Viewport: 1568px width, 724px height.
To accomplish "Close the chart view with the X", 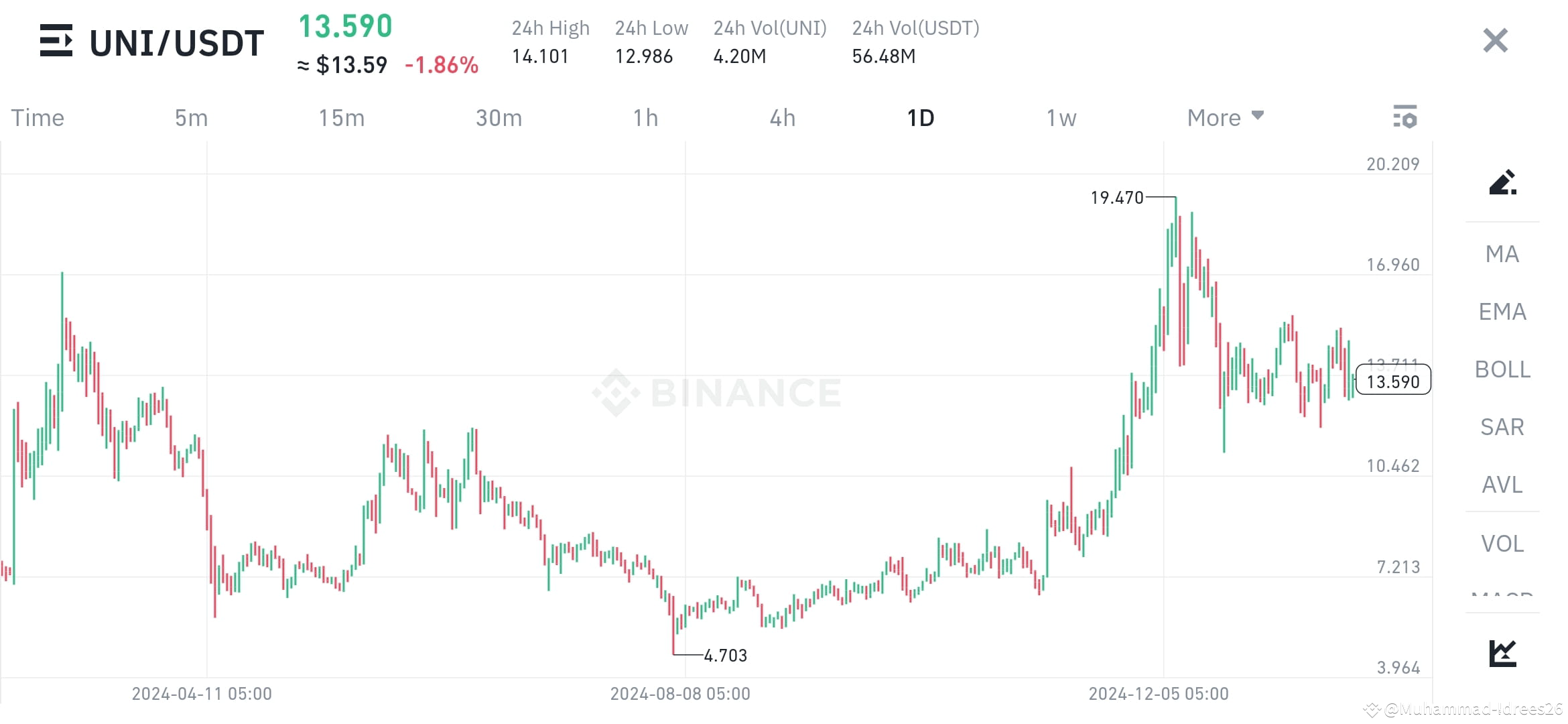I will 1494,42.
